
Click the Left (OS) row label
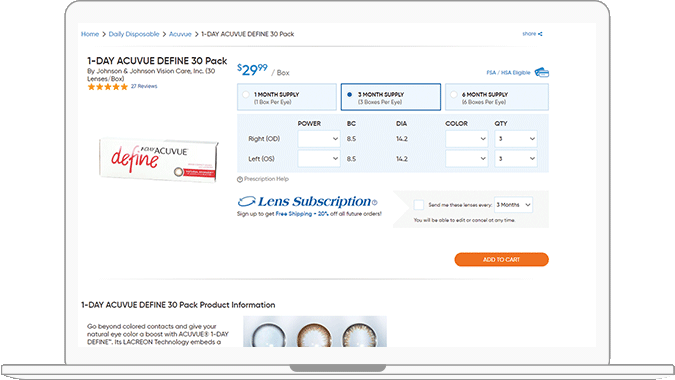pyautogui.click(x=261, y=159)
